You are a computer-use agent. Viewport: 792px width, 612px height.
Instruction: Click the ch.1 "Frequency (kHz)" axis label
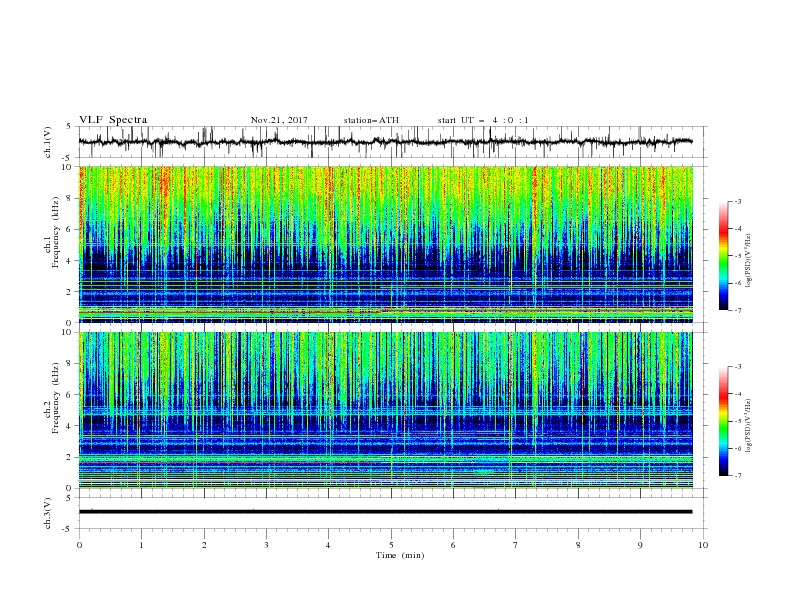(55, 232)
